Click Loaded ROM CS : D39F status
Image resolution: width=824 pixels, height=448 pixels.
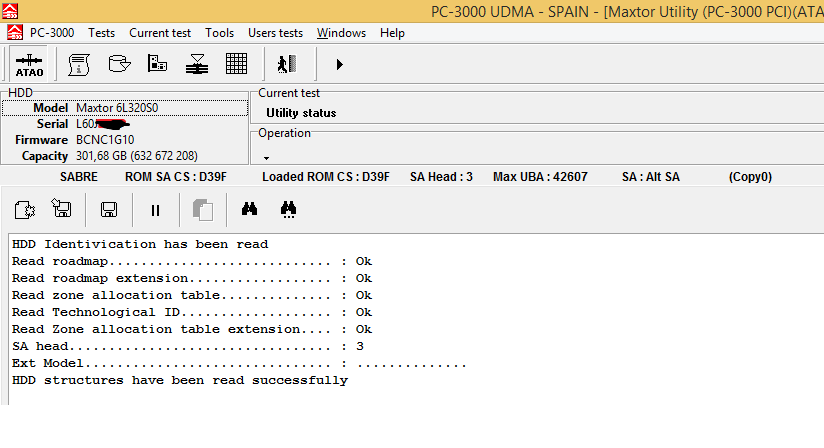(326, 177)
